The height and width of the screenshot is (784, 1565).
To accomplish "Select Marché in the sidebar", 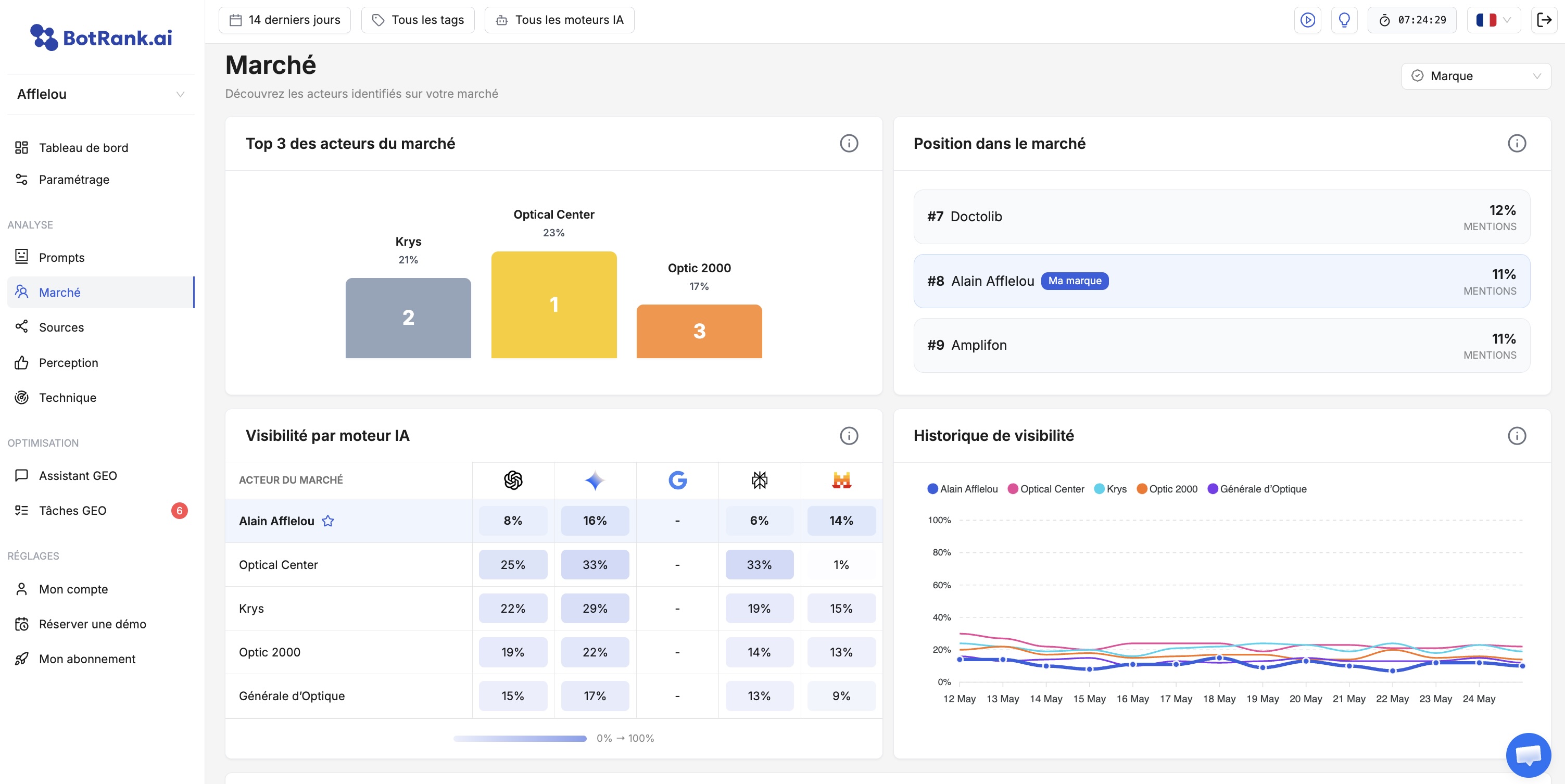I will coord(101,292).
